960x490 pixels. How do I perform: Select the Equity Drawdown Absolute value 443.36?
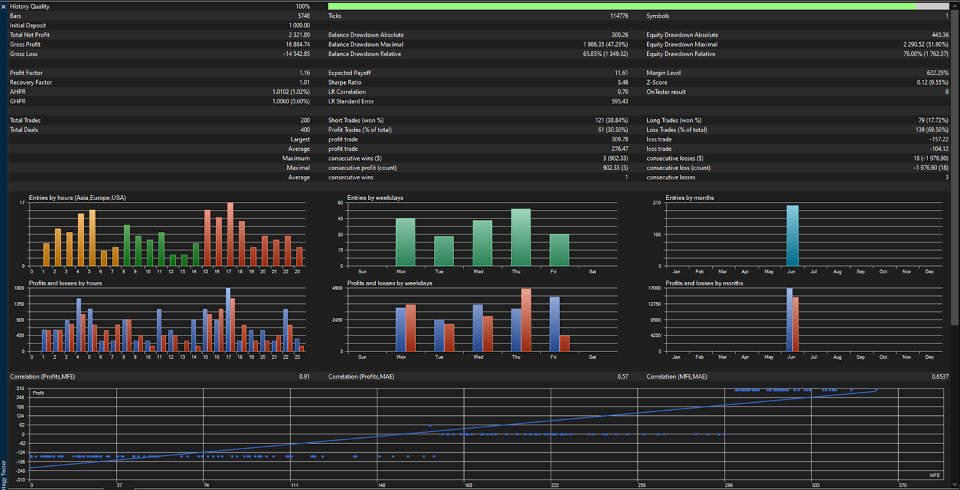940,35
